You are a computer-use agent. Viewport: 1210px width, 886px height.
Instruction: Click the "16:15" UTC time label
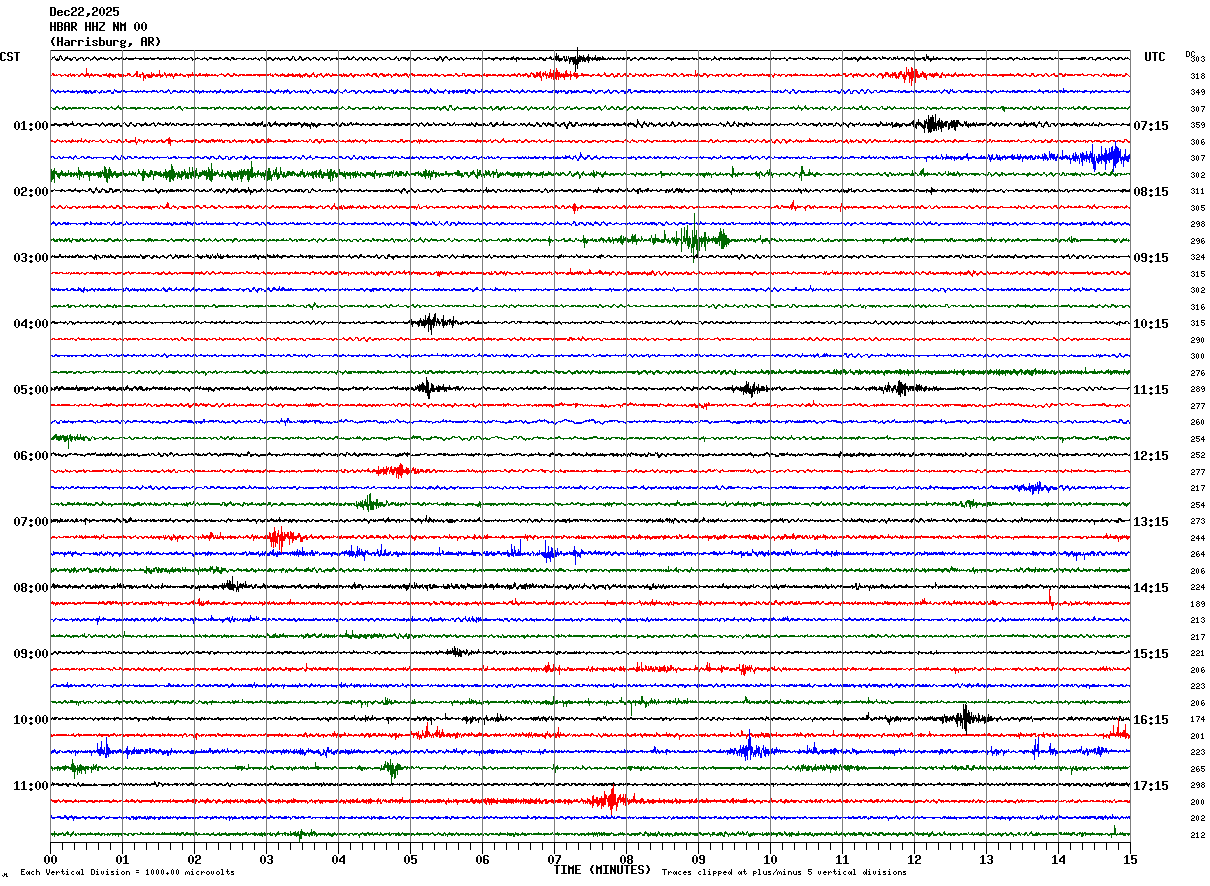[1152, 720]
